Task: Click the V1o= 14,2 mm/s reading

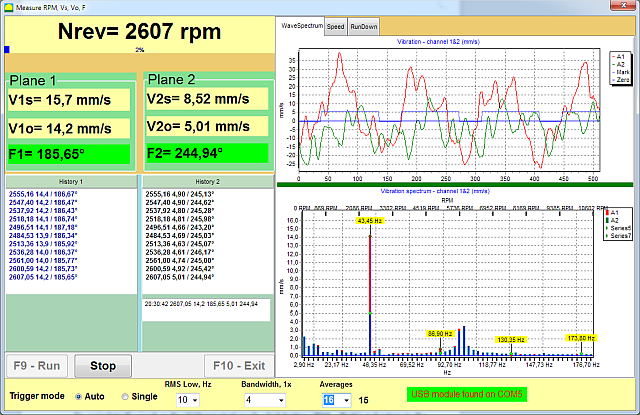Action: [69, 129]
